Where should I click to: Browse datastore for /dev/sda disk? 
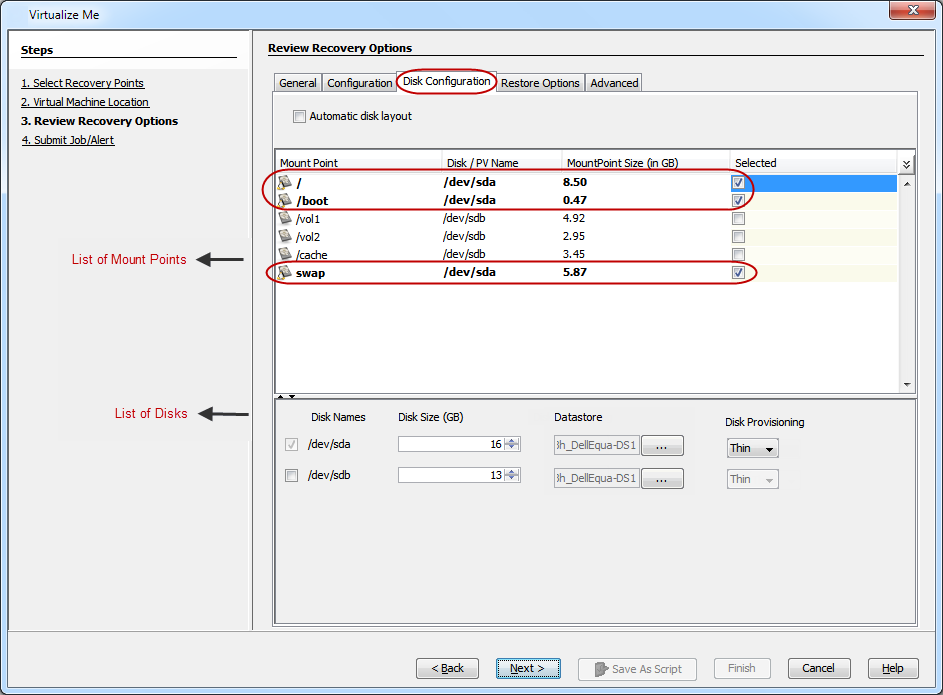tap(661, 446)
